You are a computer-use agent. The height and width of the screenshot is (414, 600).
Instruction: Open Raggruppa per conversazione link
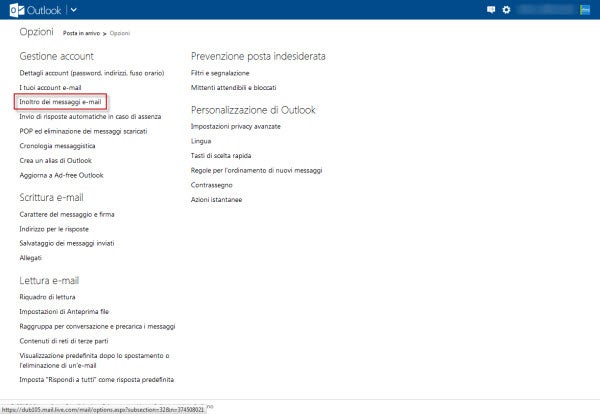97,326
